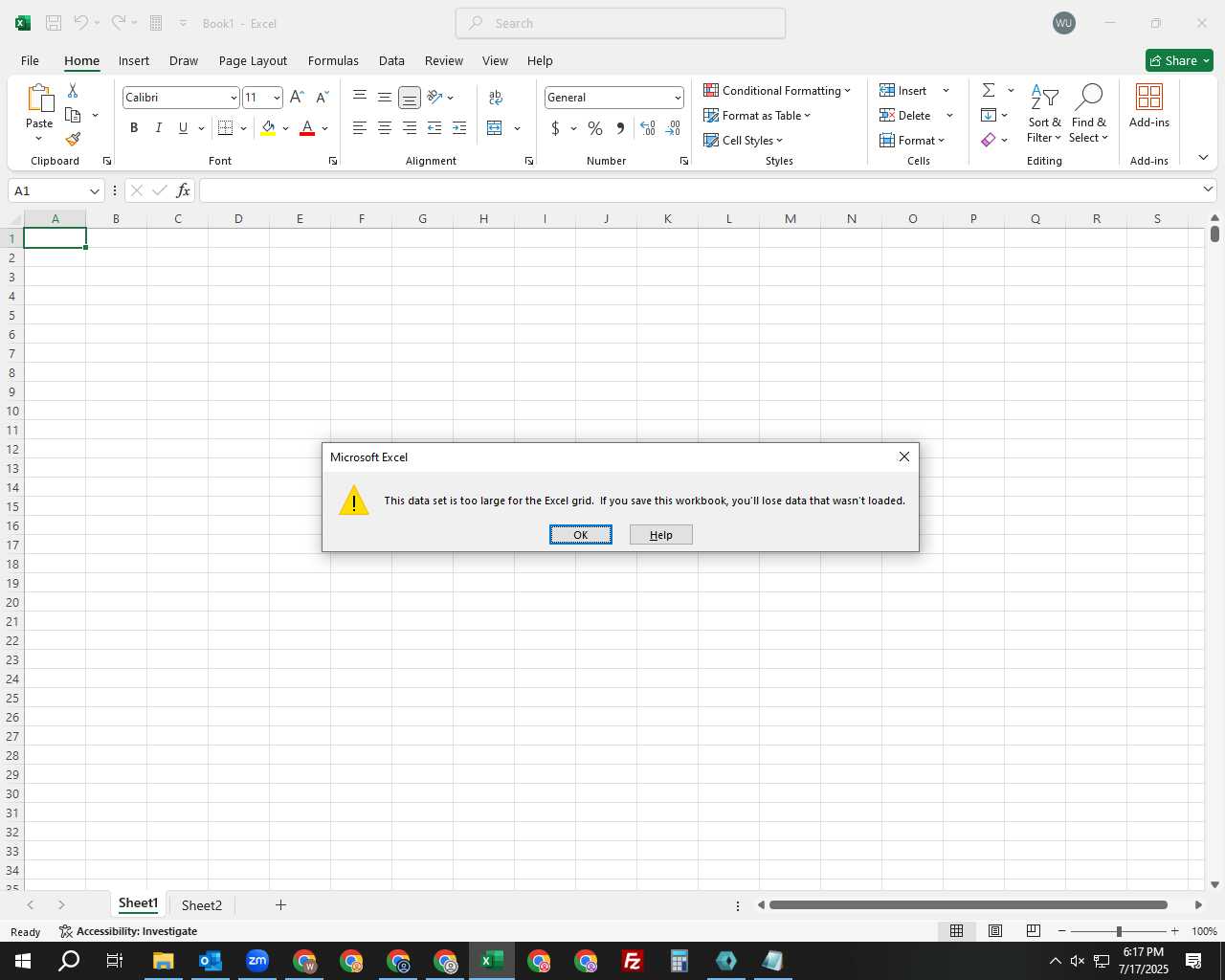The image size is (1225, 980).
Task: Click the Merge & Center icon
Action: click(x=495, y=128)
